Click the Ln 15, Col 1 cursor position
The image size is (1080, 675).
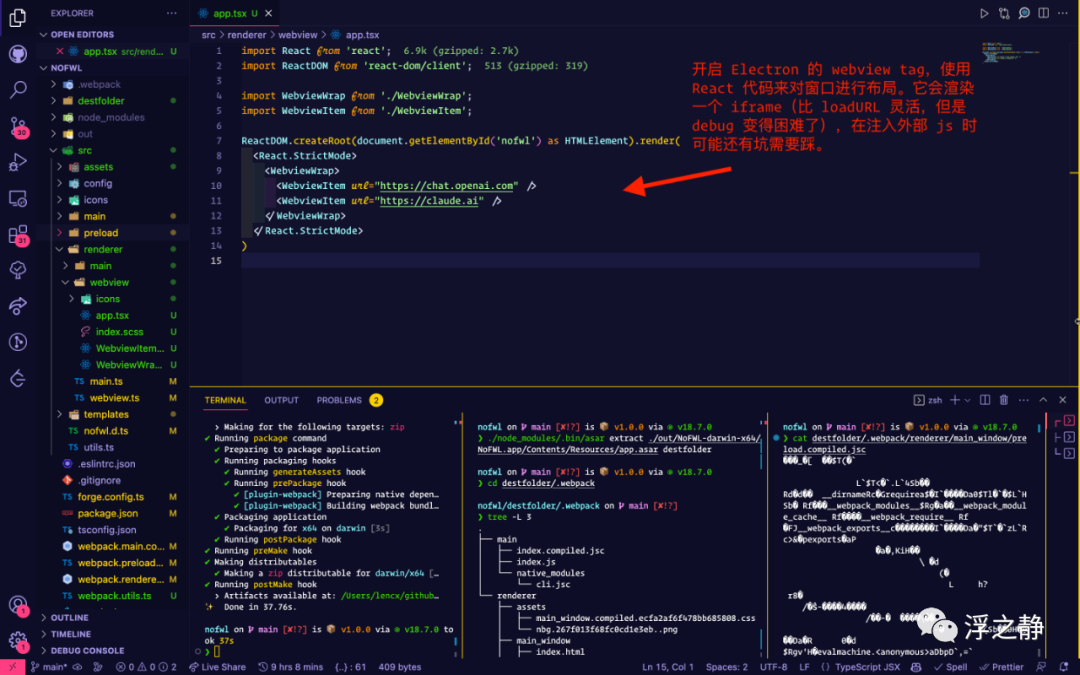tap(667, 667)
